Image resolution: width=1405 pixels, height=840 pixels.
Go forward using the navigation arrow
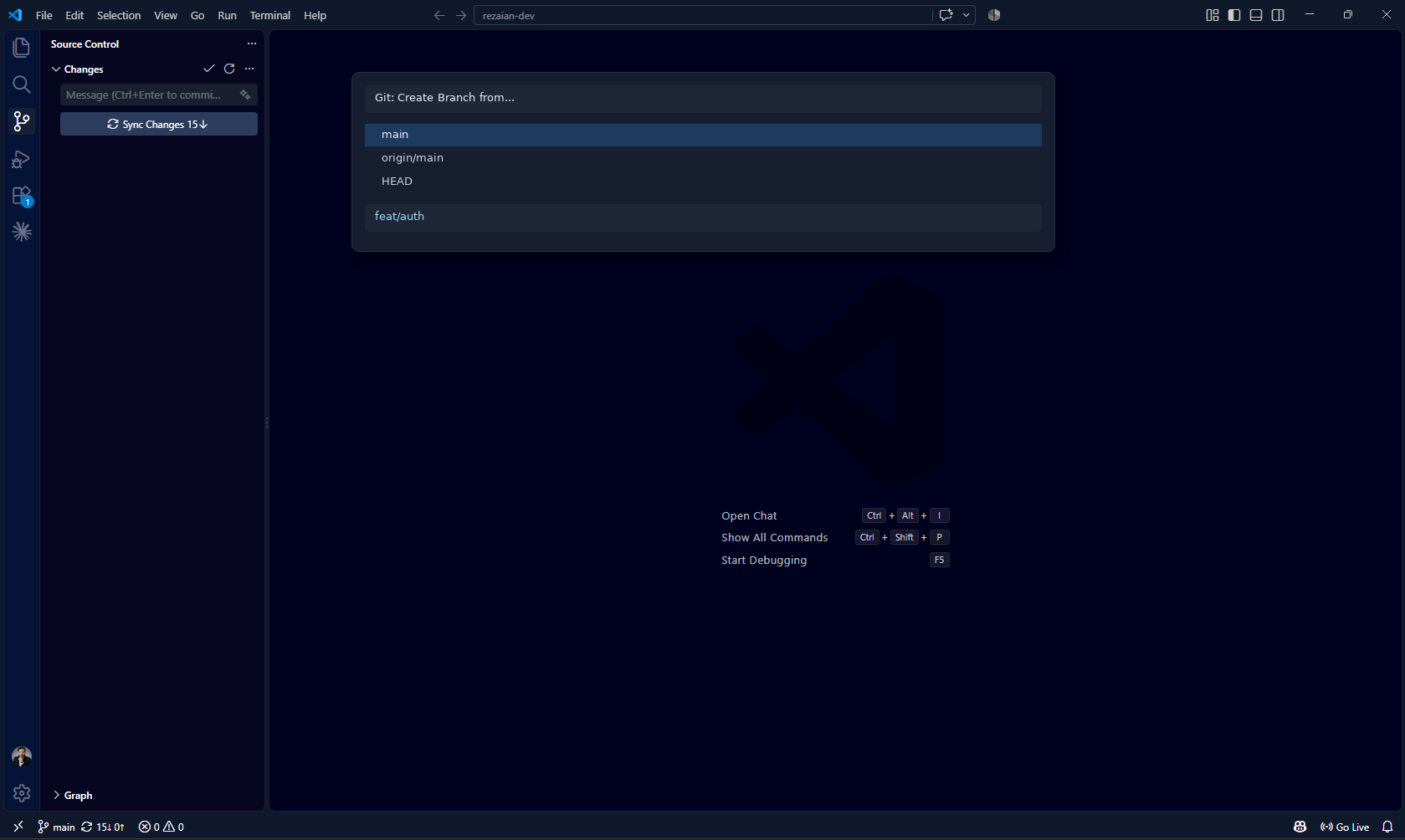(461, 15)
